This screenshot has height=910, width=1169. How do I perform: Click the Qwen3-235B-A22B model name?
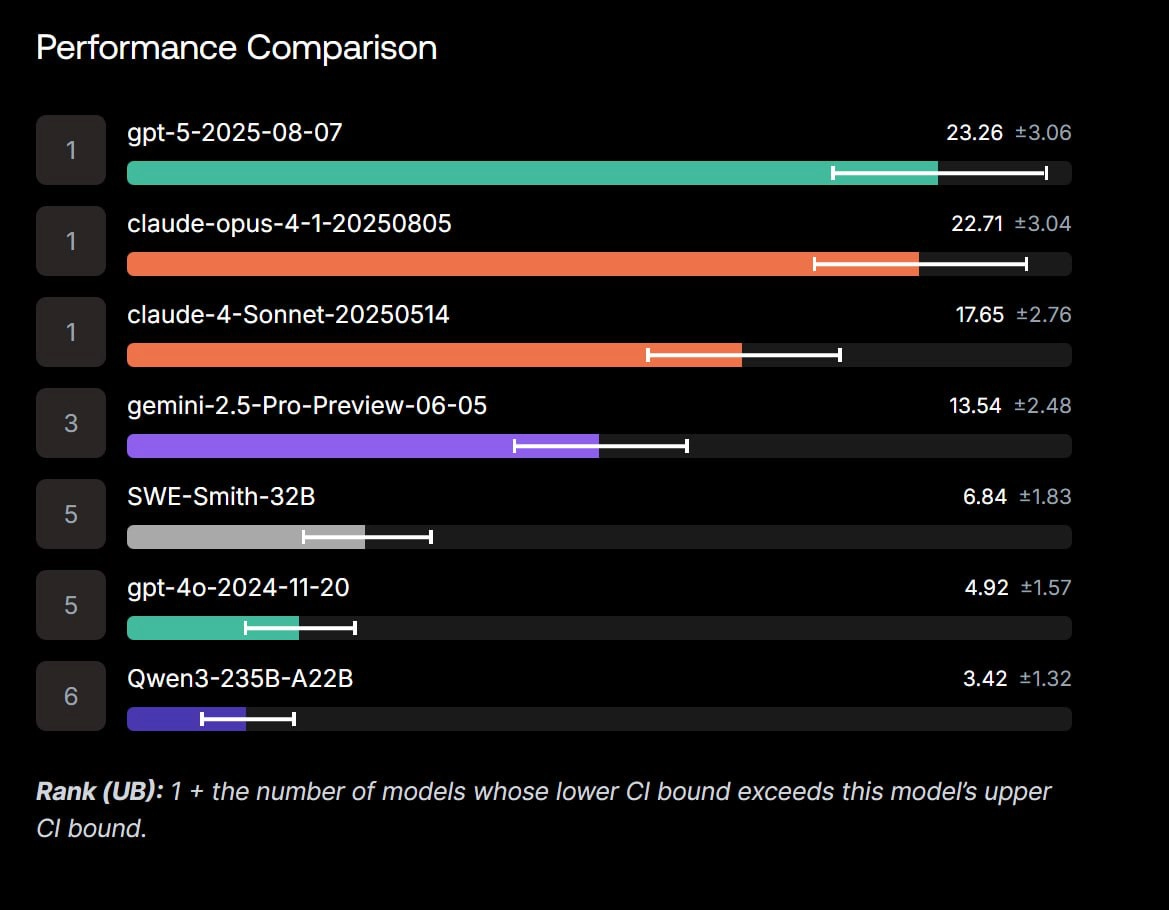240,678
